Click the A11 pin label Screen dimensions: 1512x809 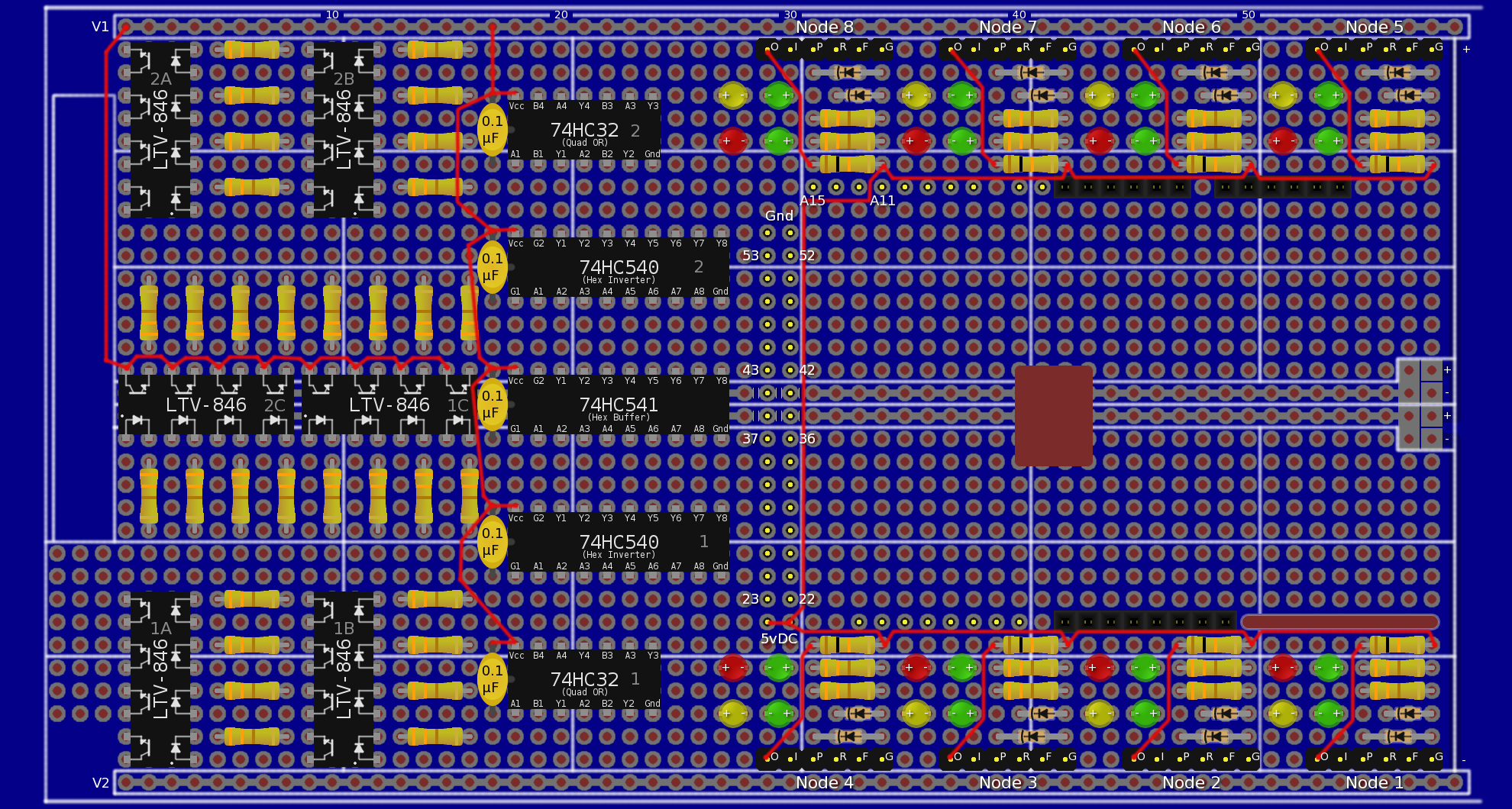tap(882, 201)
